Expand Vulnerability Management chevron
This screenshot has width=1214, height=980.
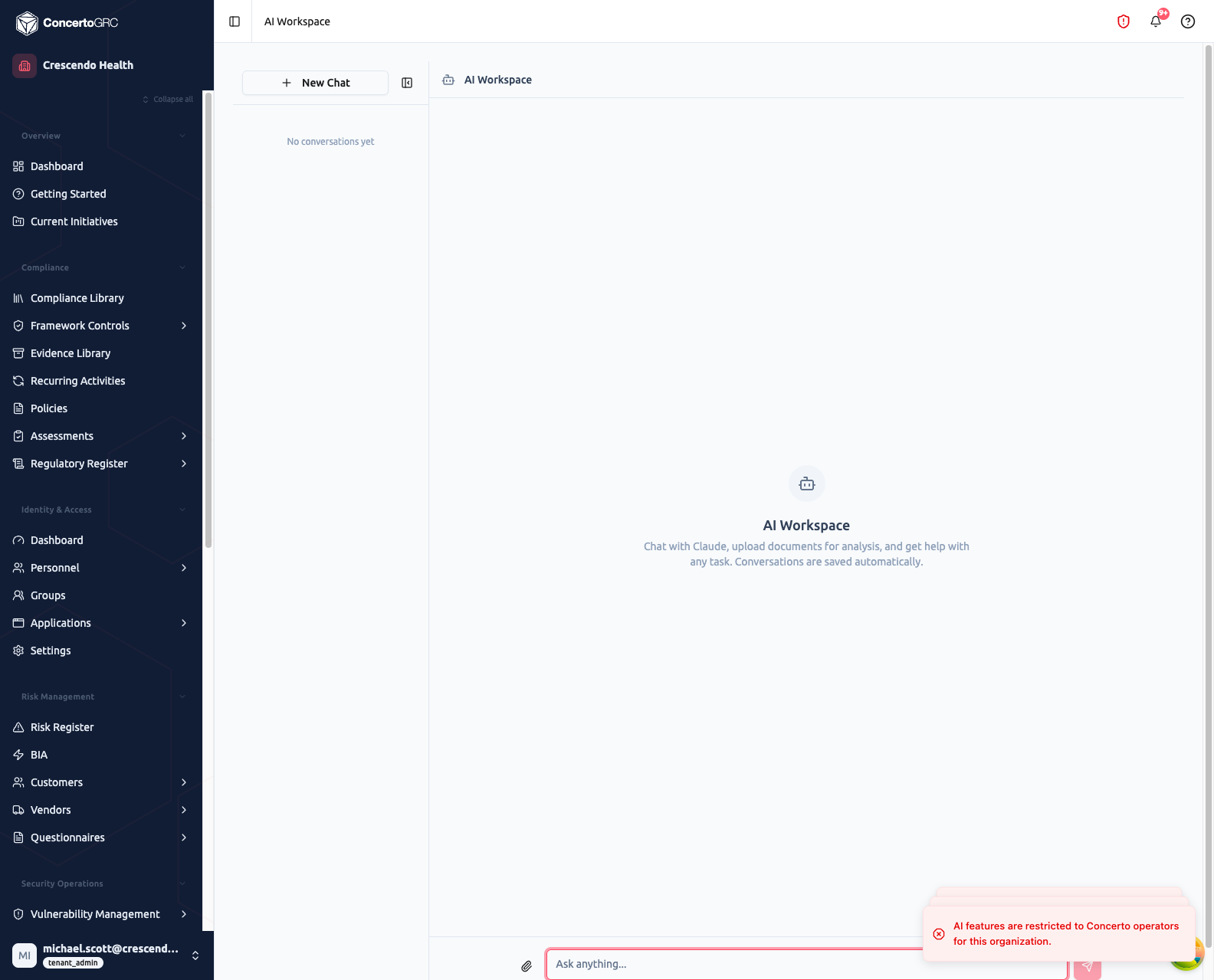[x=184, y=914]
